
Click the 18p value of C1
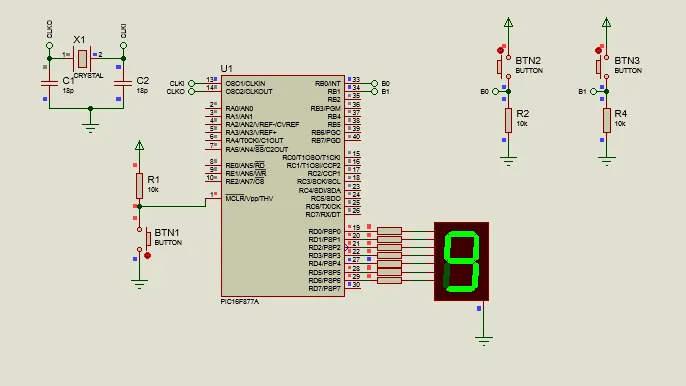click(68, 91)
